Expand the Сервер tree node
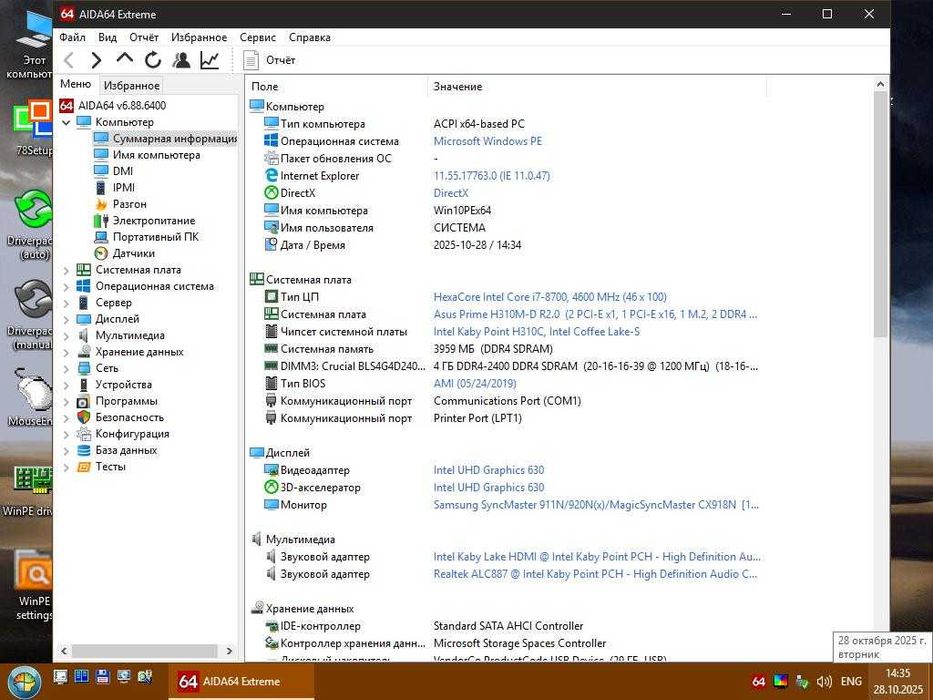Image resolution: width=933 pixels, height=700 pixels. tap(66, 303)
